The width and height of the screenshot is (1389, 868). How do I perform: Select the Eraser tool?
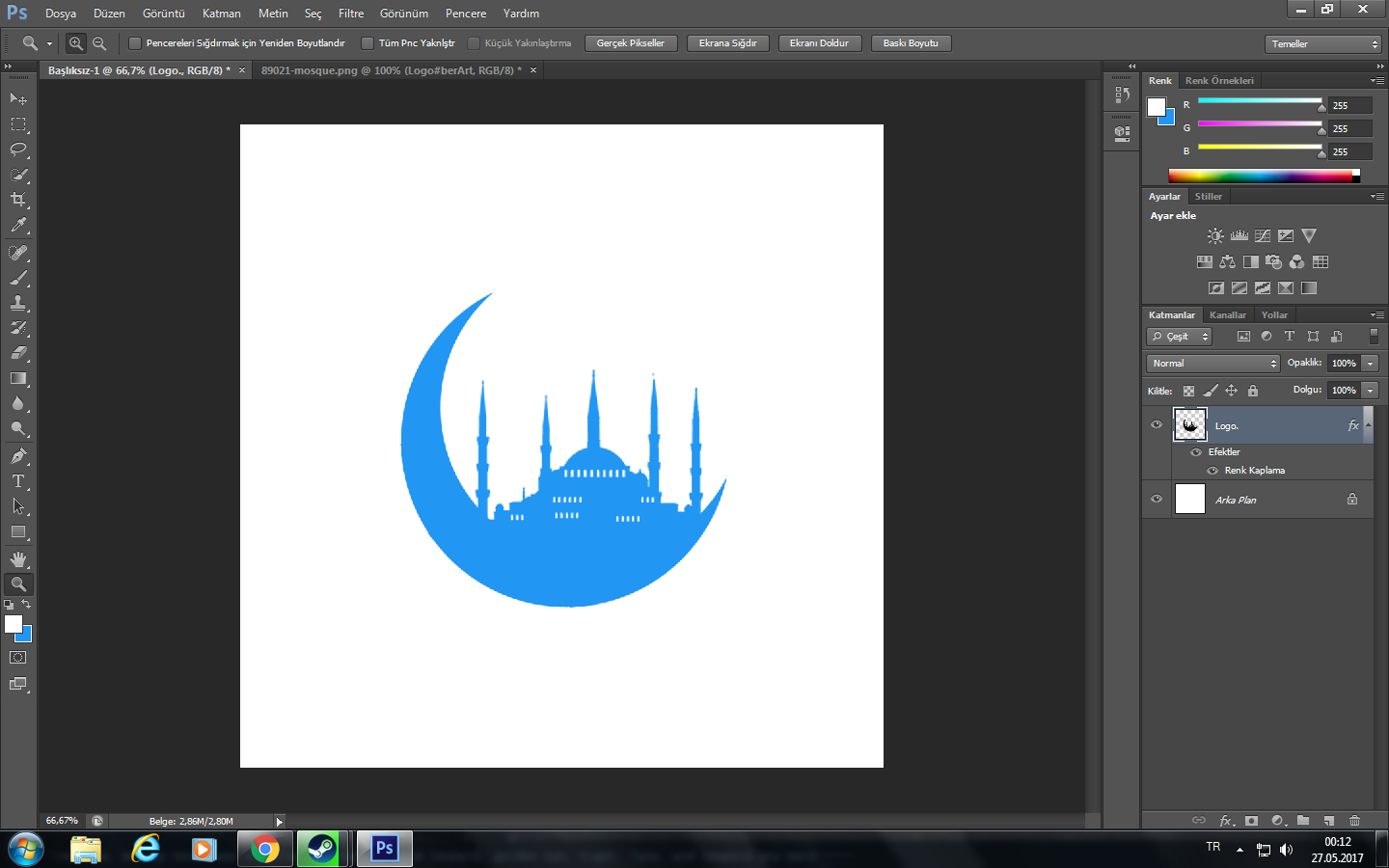[18, 353]
